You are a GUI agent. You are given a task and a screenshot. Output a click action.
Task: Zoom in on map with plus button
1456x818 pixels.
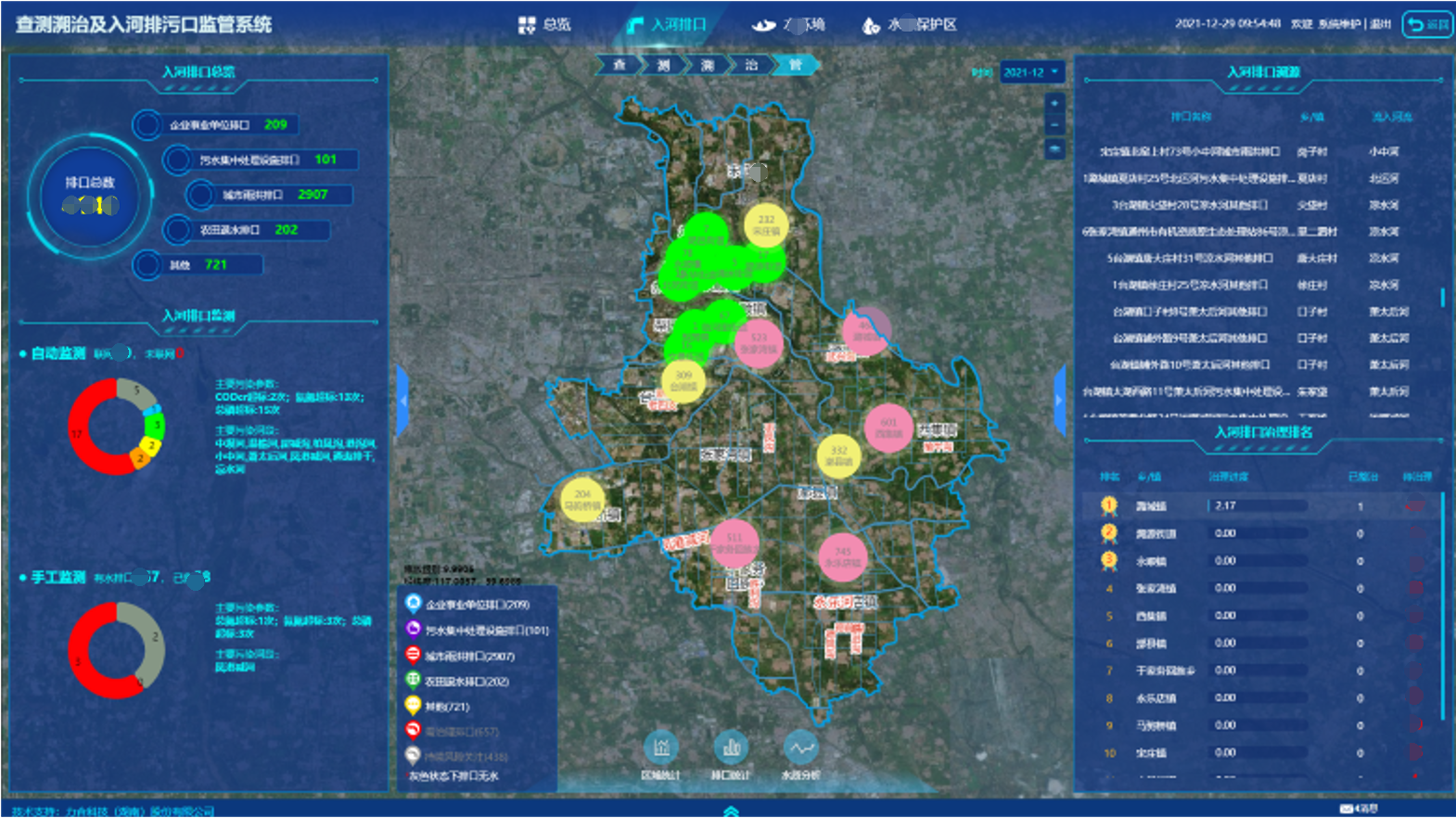coord(1054,103)
